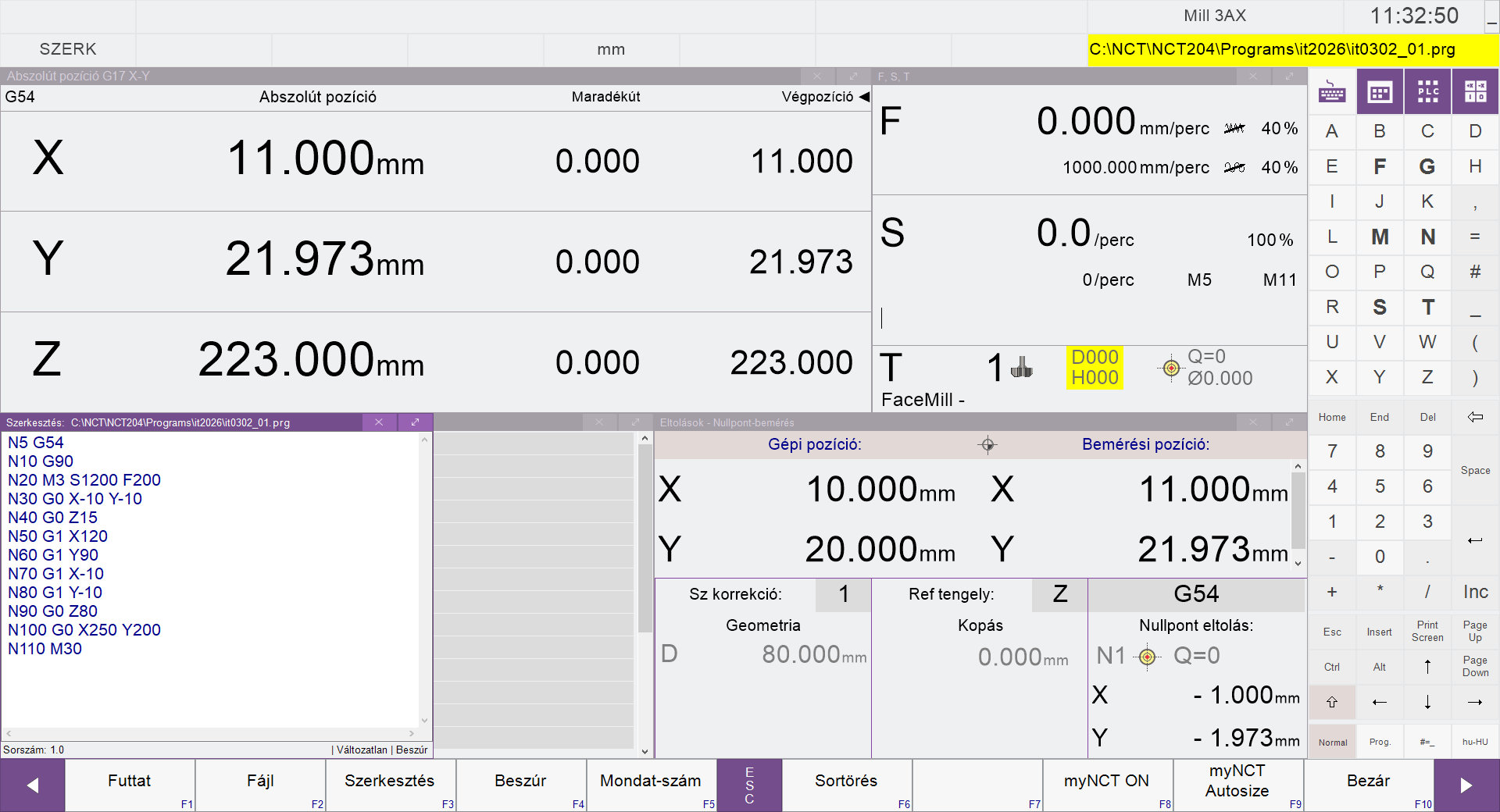
Task: Click the Sz korrekció value field
Action: 842,595
